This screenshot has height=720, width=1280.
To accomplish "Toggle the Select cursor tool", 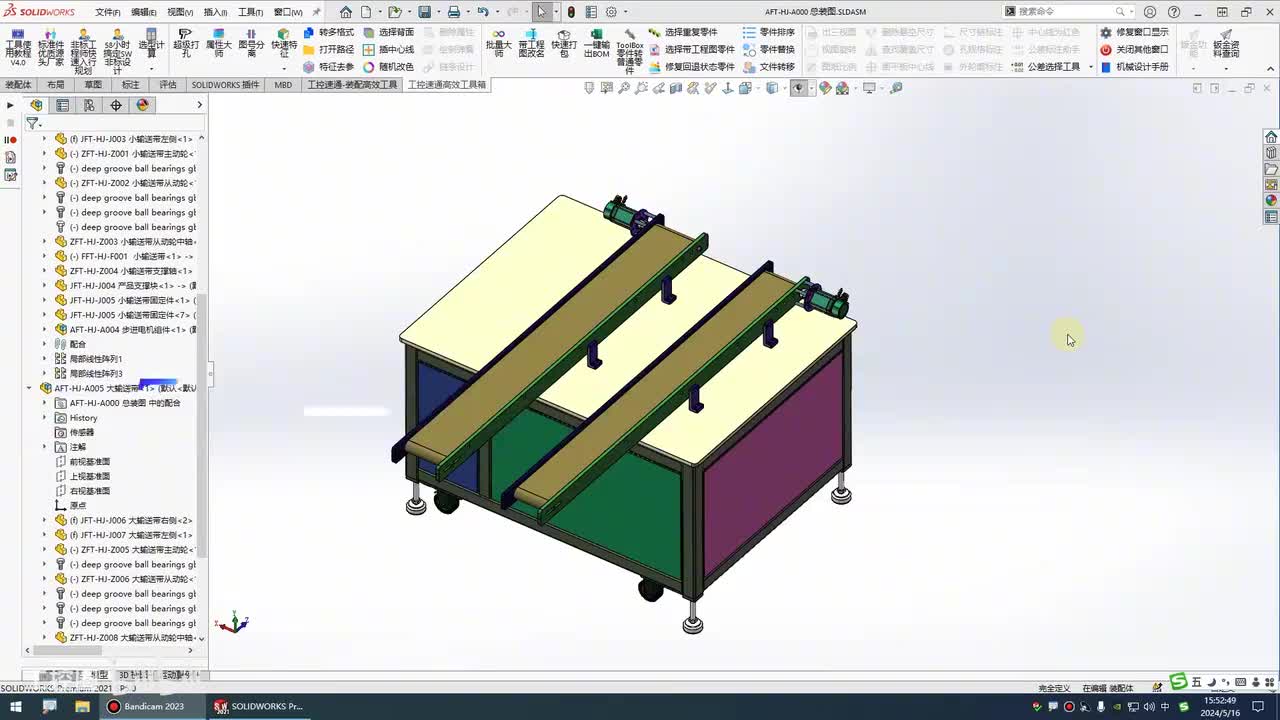I will (541, 12).
